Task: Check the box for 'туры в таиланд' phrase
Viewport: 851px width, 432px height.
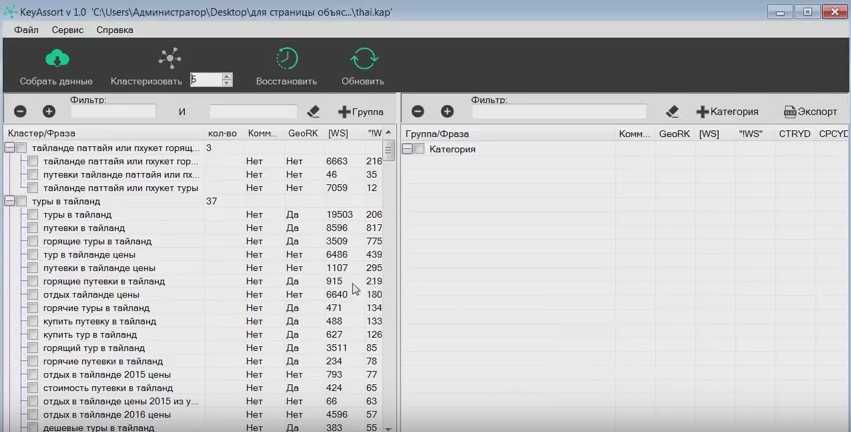Action: (x=33, y=215)
